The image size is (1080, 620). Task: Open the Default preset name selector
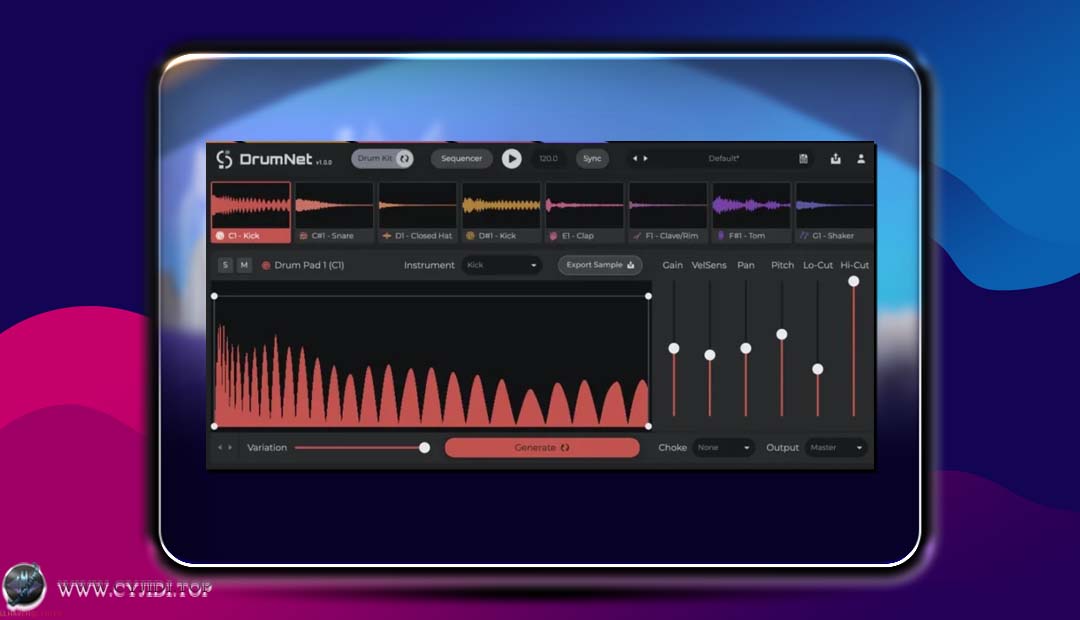[x=723, y=158]
